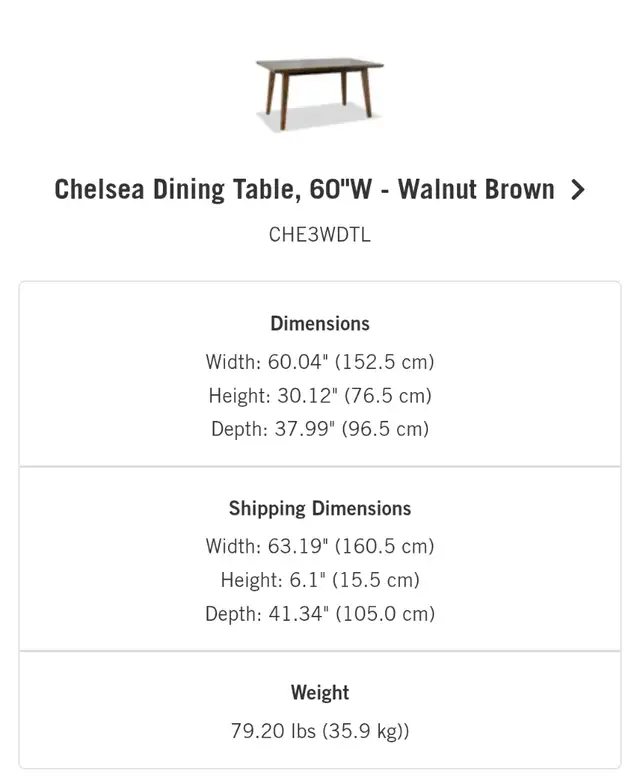Click the Dimensions section heading
This screenshot has height=784, width=640.
320,324
